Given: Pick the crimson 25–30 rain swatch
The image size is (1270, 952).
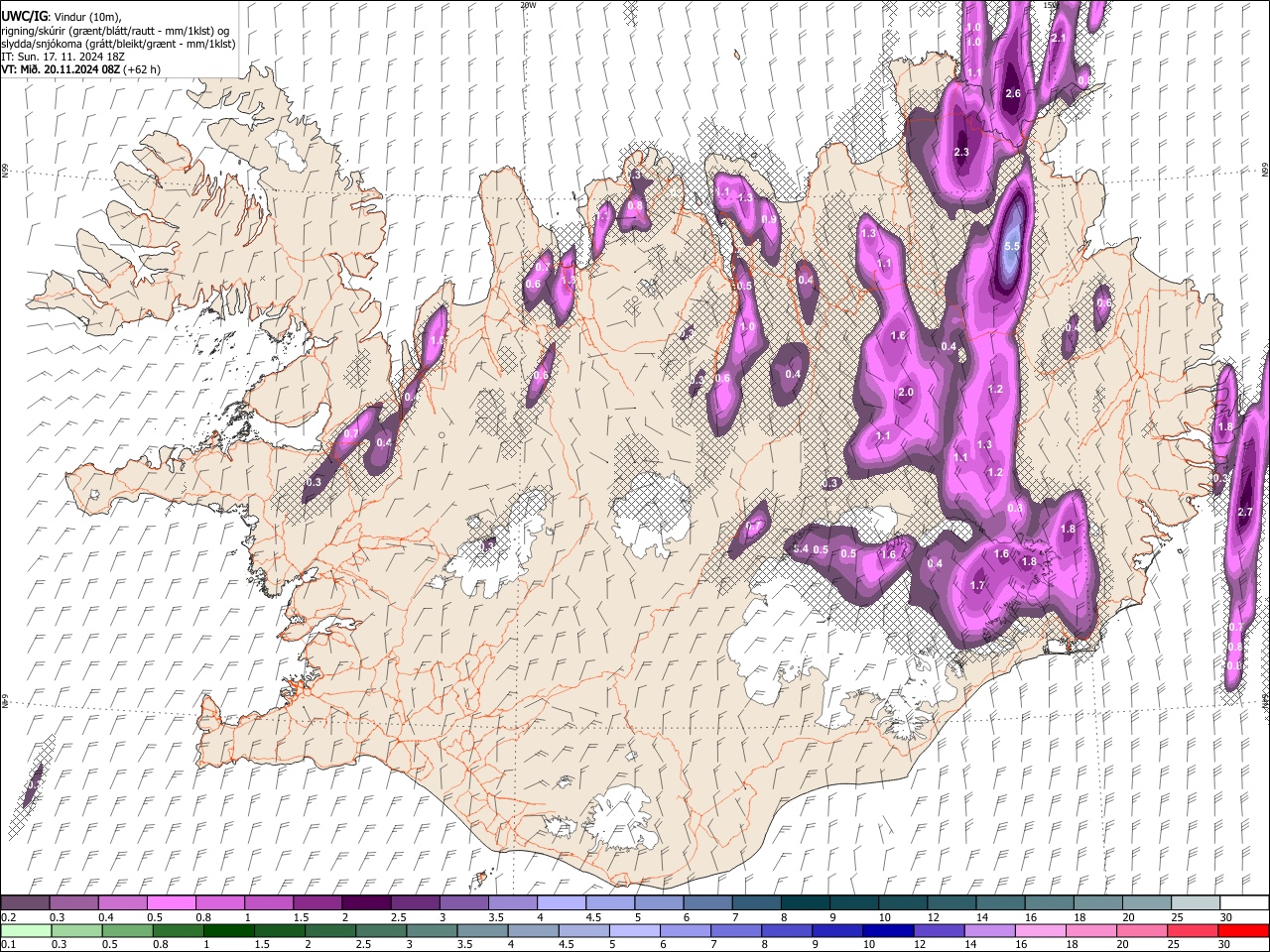Looking at the screenshot, I should (x=1192, y=930).
